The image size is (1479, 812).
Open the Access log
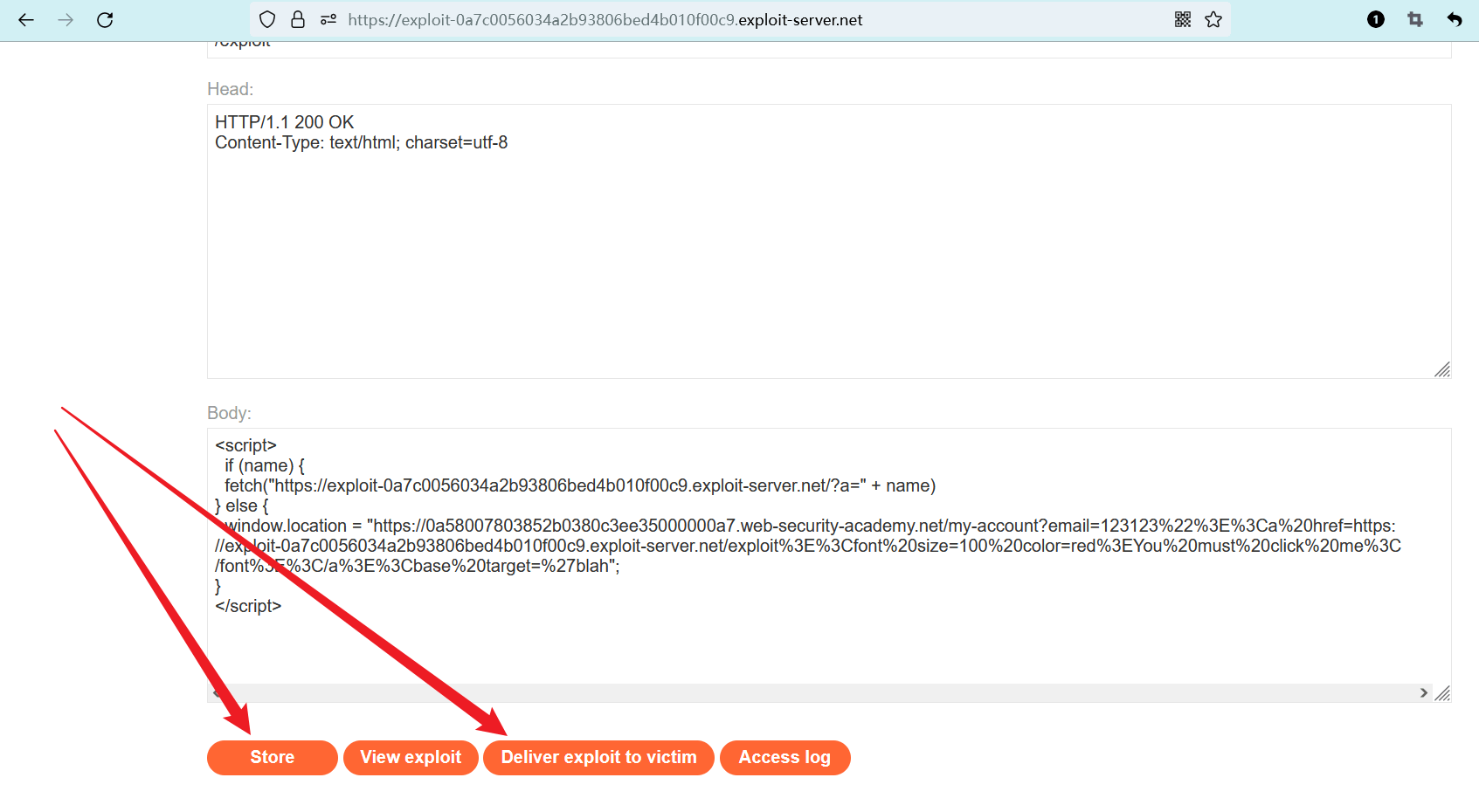coord(784,758)
